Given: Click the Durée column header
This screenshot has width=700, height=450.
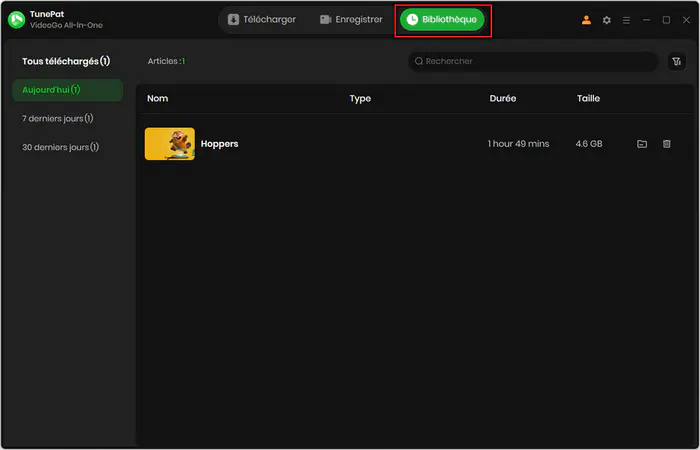Looking at the screenshot, I should (x=503, y=99).
